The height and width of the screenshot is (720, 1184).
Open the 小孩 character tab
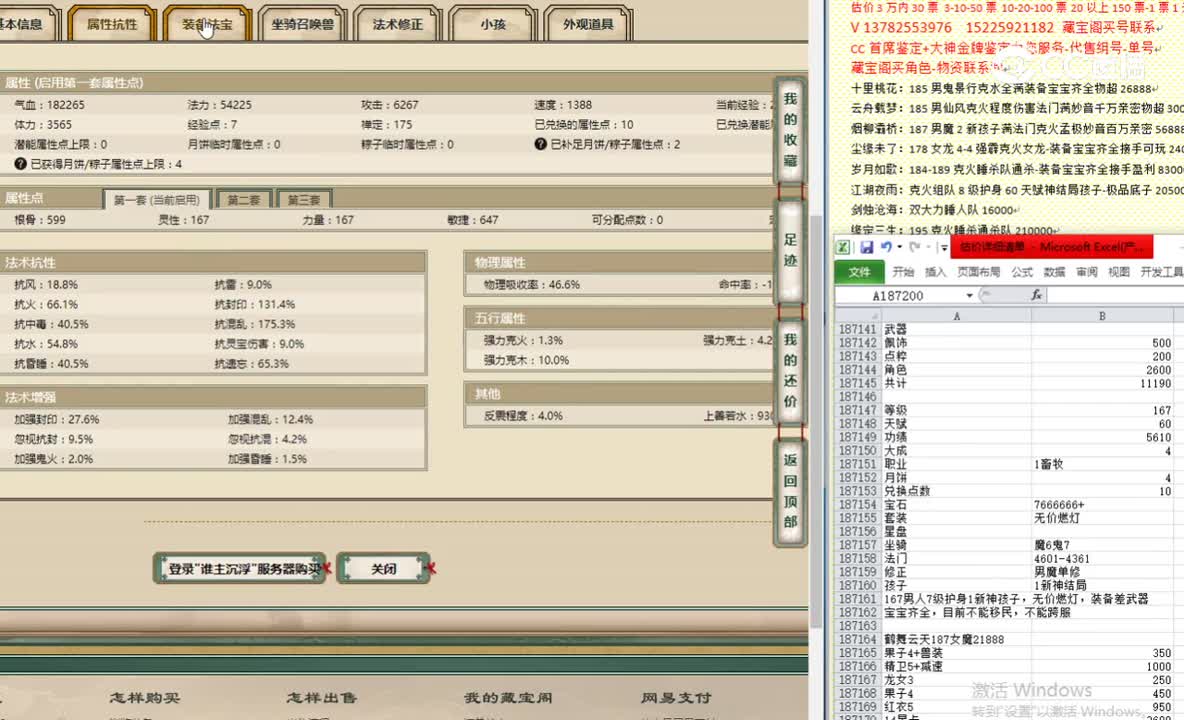pos(492,23)
